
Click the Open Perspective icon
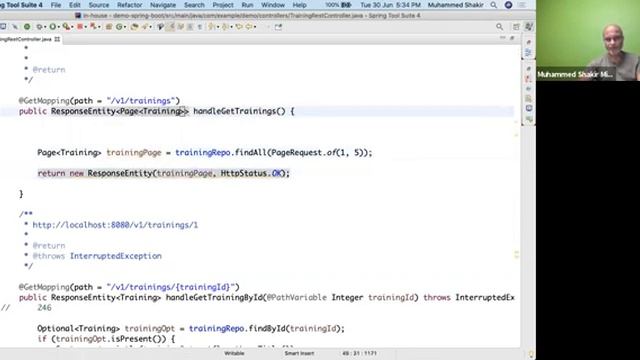point(516,27)
